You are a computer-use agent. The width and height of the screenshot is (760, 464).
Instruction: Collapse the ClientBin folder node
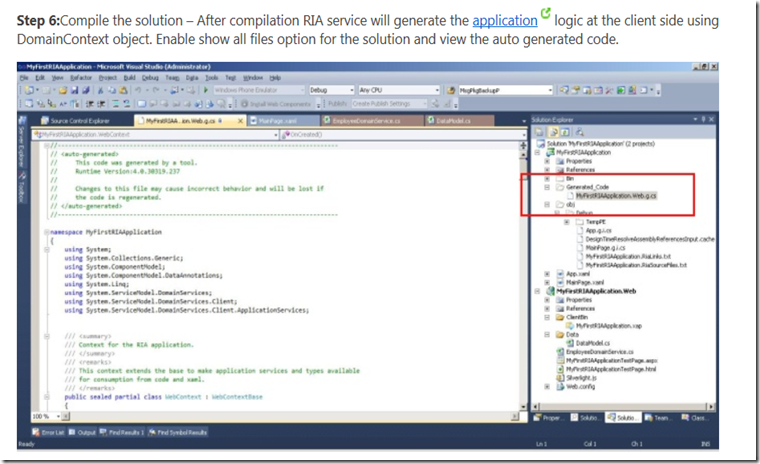pos(547,318)
